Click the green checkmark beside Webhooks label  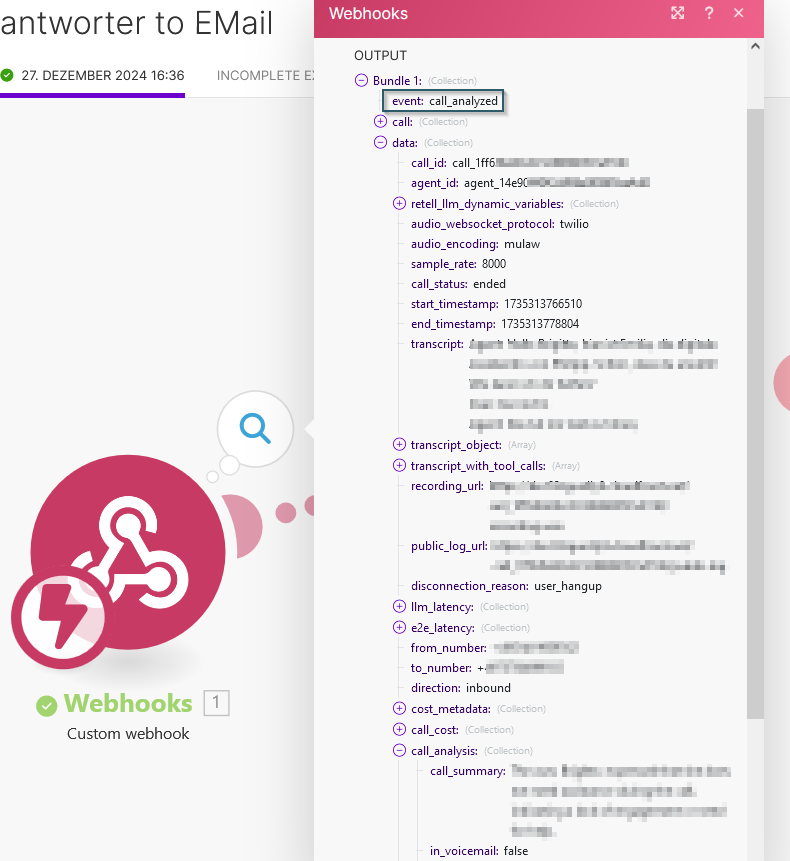[x=46, y=705]
